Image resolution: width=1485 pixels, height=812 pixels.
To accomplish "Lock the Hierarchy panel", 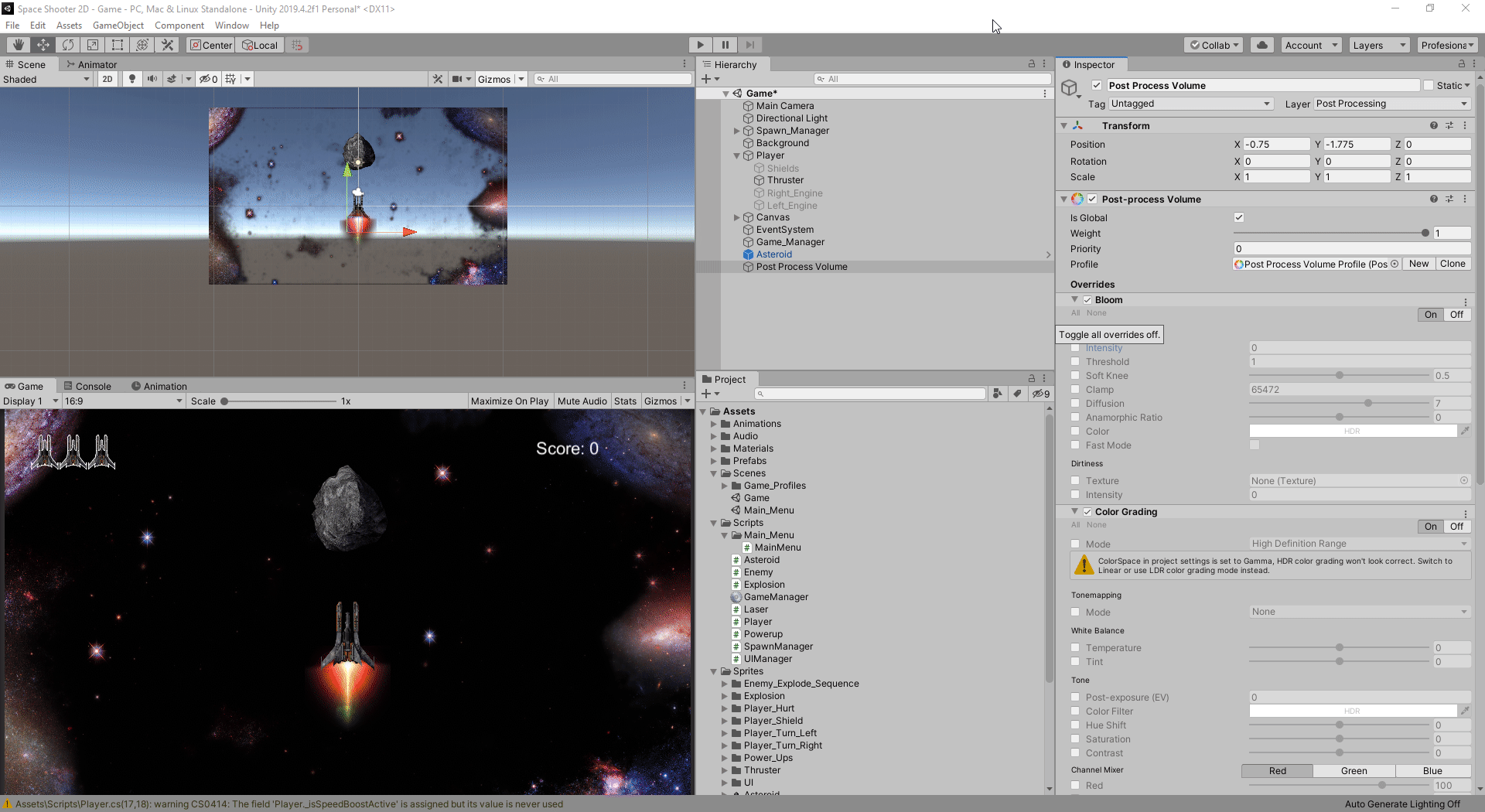I will 1031,64.
